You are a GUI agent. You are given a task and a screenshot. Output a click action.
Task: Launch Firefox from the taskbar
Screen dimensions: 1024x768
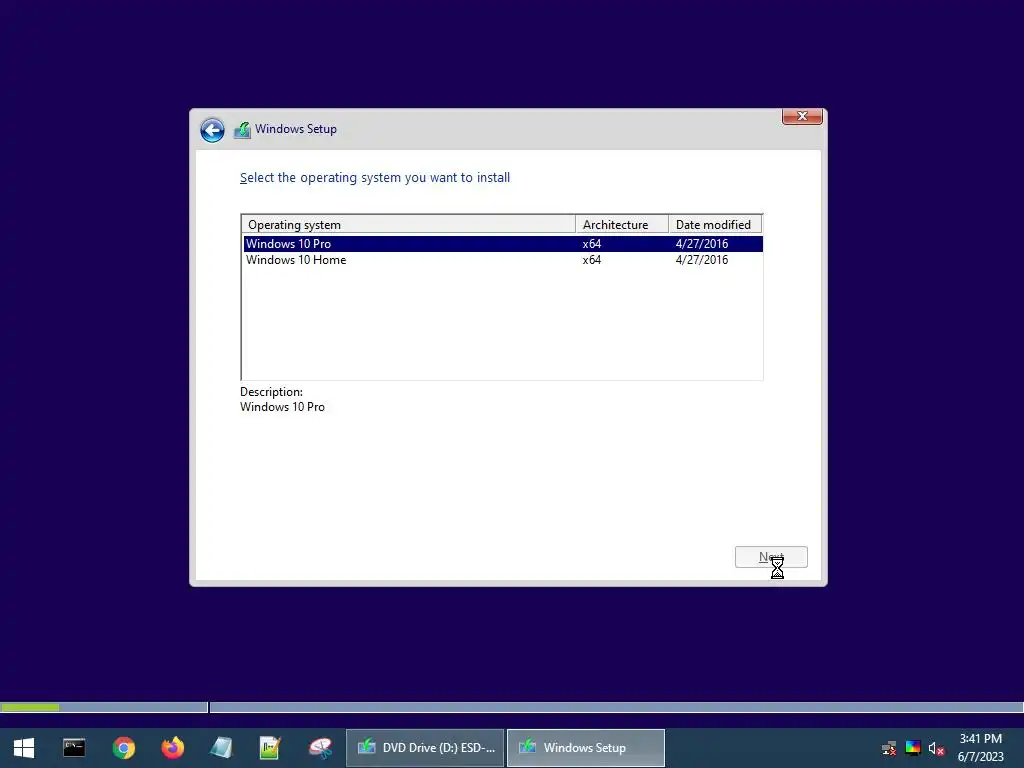tap(172, 748)
